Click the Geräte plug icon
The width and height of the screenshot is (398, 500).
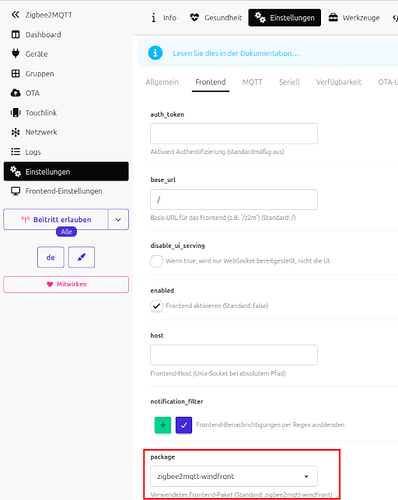(x=15, y=54)
